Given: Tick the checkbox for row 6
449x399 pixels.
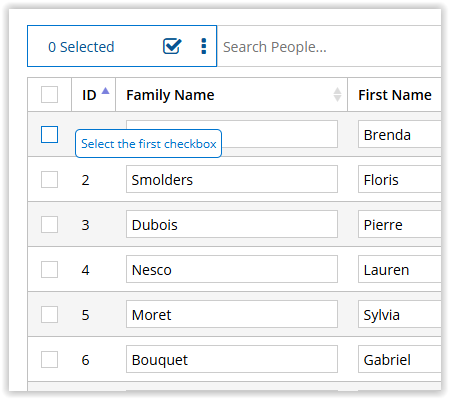Looking at the screenshot, I should click(x=49, y=359).
